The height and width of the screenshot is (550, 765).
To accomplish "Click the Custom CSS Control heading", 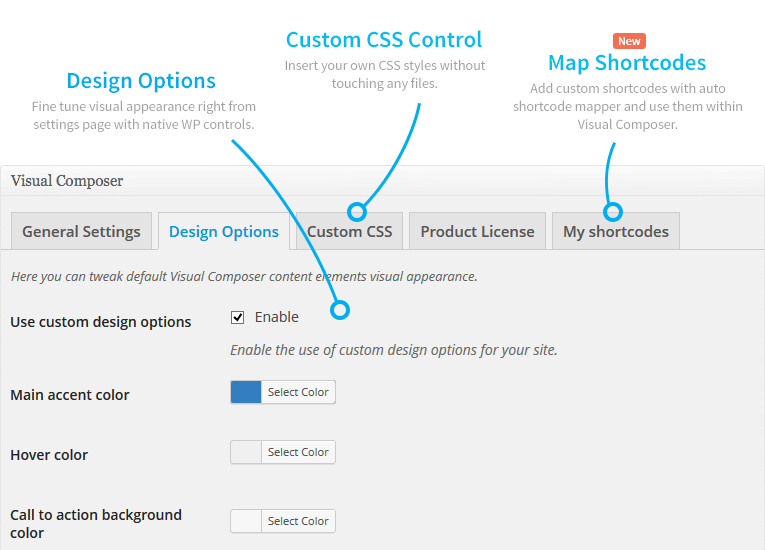I will (x=384, y=40).
